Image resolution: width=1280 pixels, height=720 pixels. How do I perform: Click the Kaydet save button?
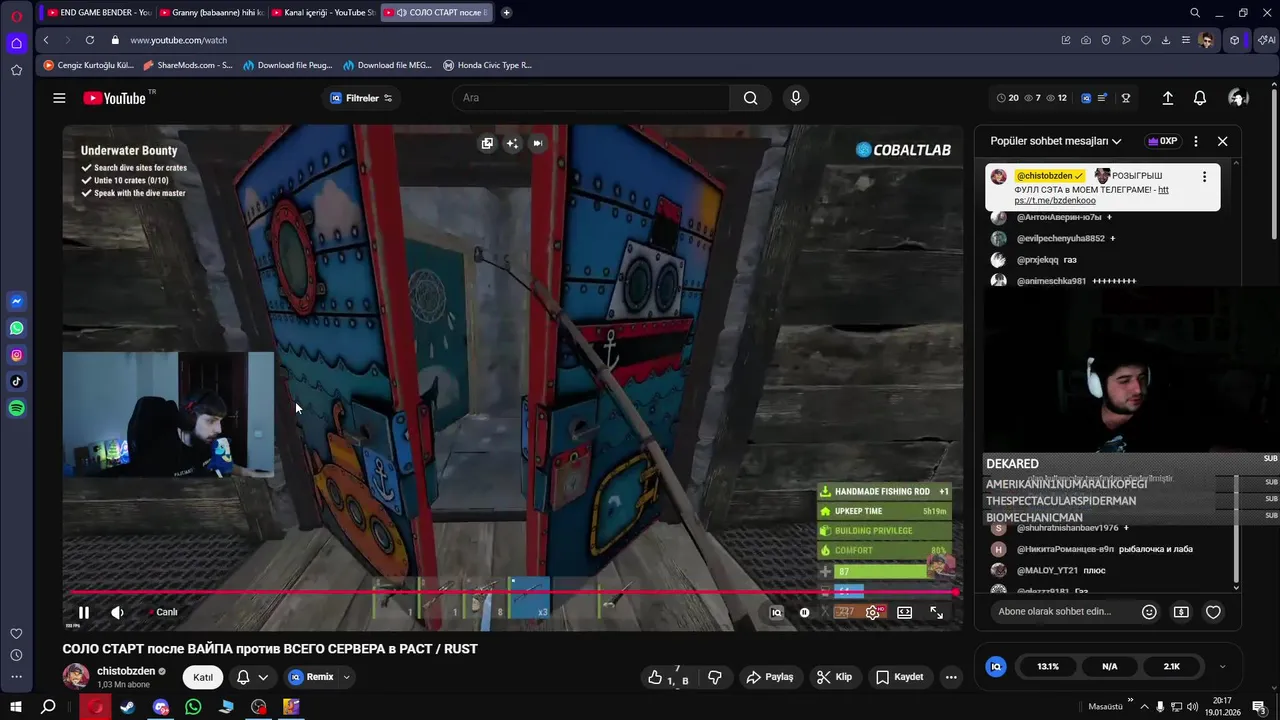tap(899, 677)
